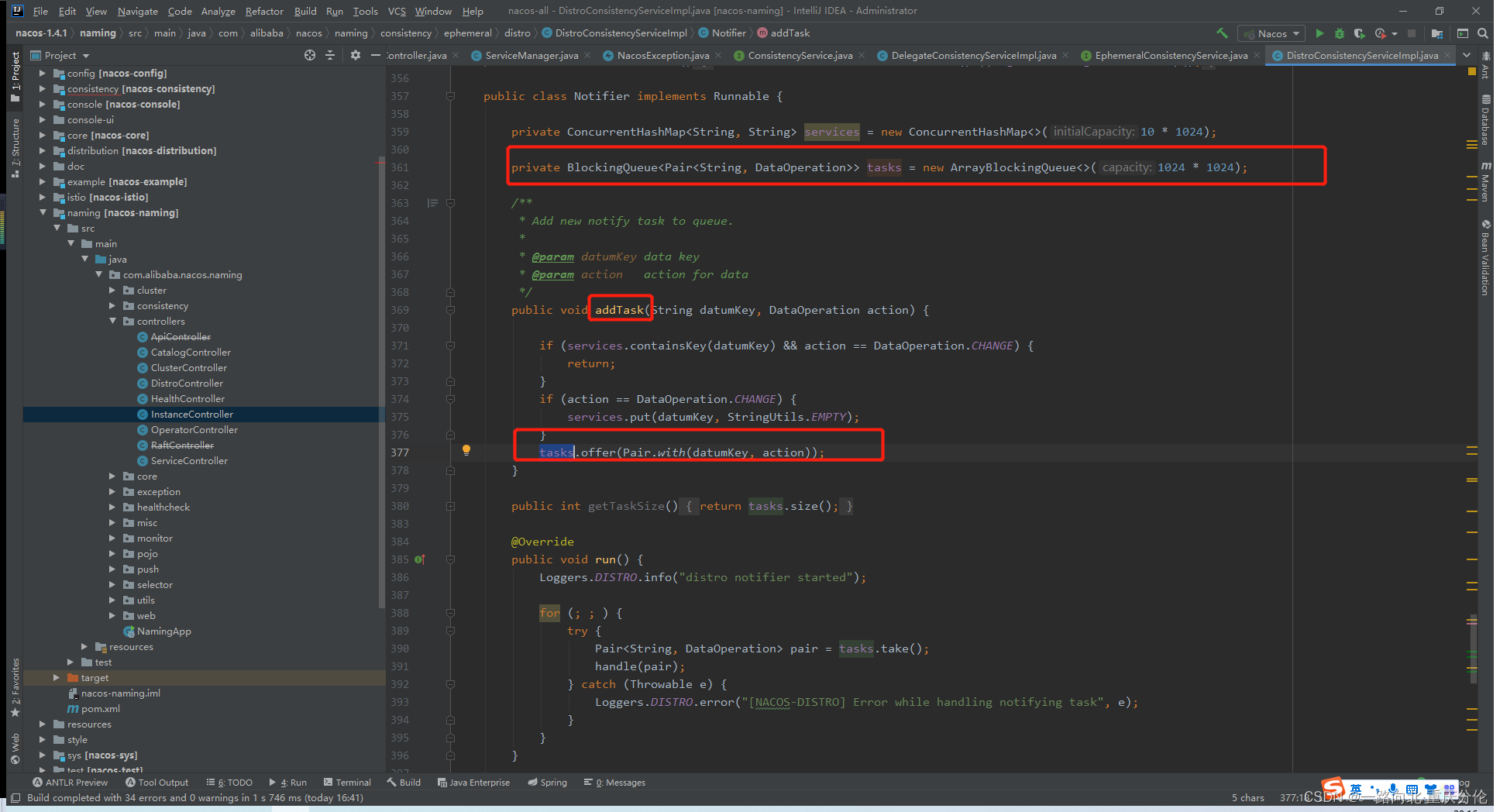Fold the if block at line 371

[x=450, y=346]
